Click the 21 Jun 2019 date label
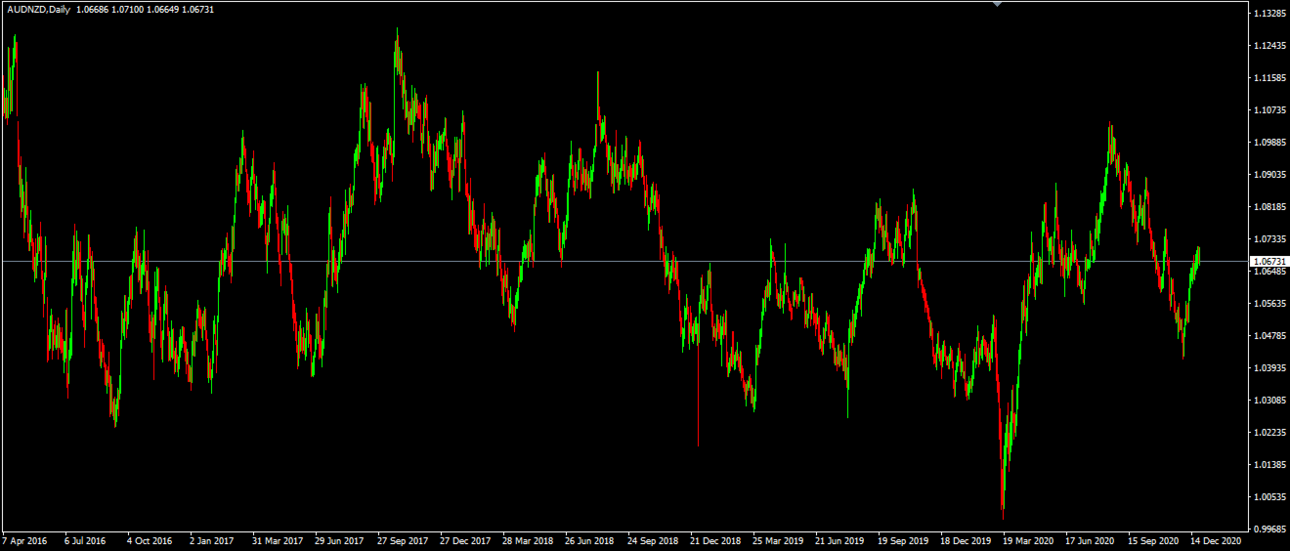The image size is (1290, 551). point(840,541)
